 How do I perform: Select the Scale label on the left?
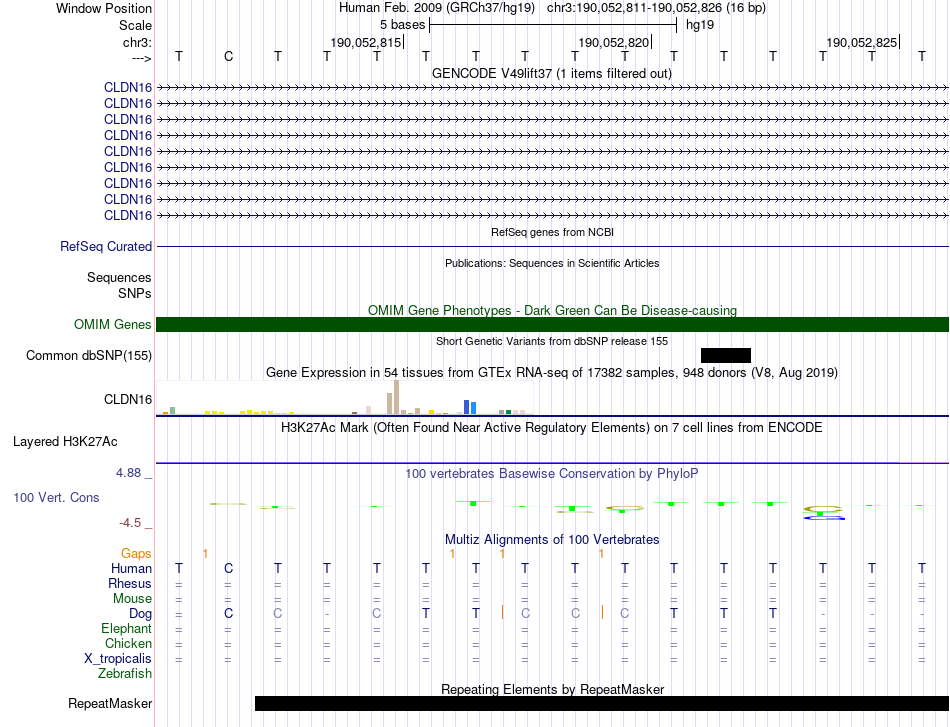tap(135, 25)
